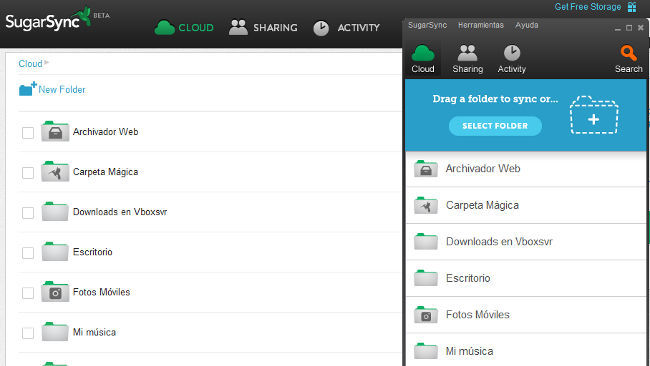Close the SugarSync desktop app window
This screenshot has width=650, height=366.
(640, 28)
